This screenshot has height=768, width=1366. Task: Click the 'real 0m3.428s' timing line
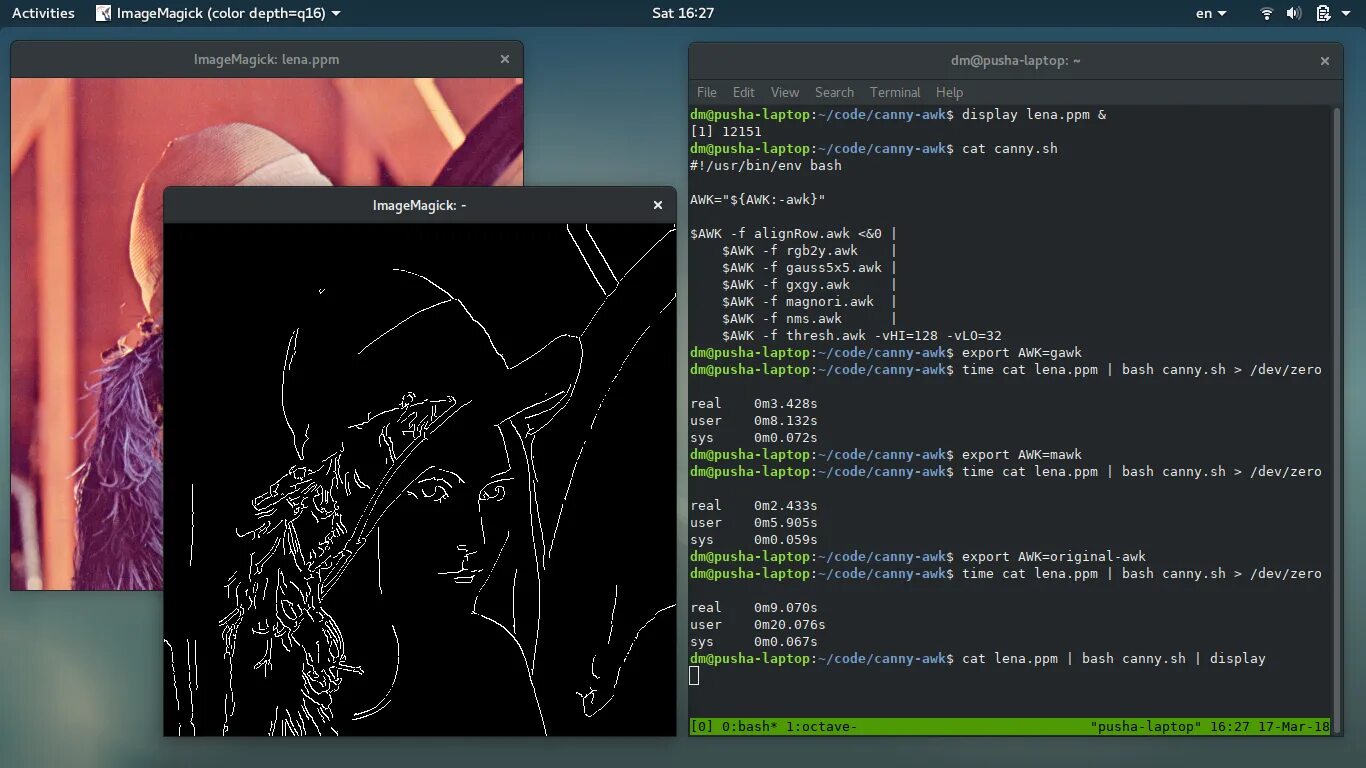[x=754, y=404]
